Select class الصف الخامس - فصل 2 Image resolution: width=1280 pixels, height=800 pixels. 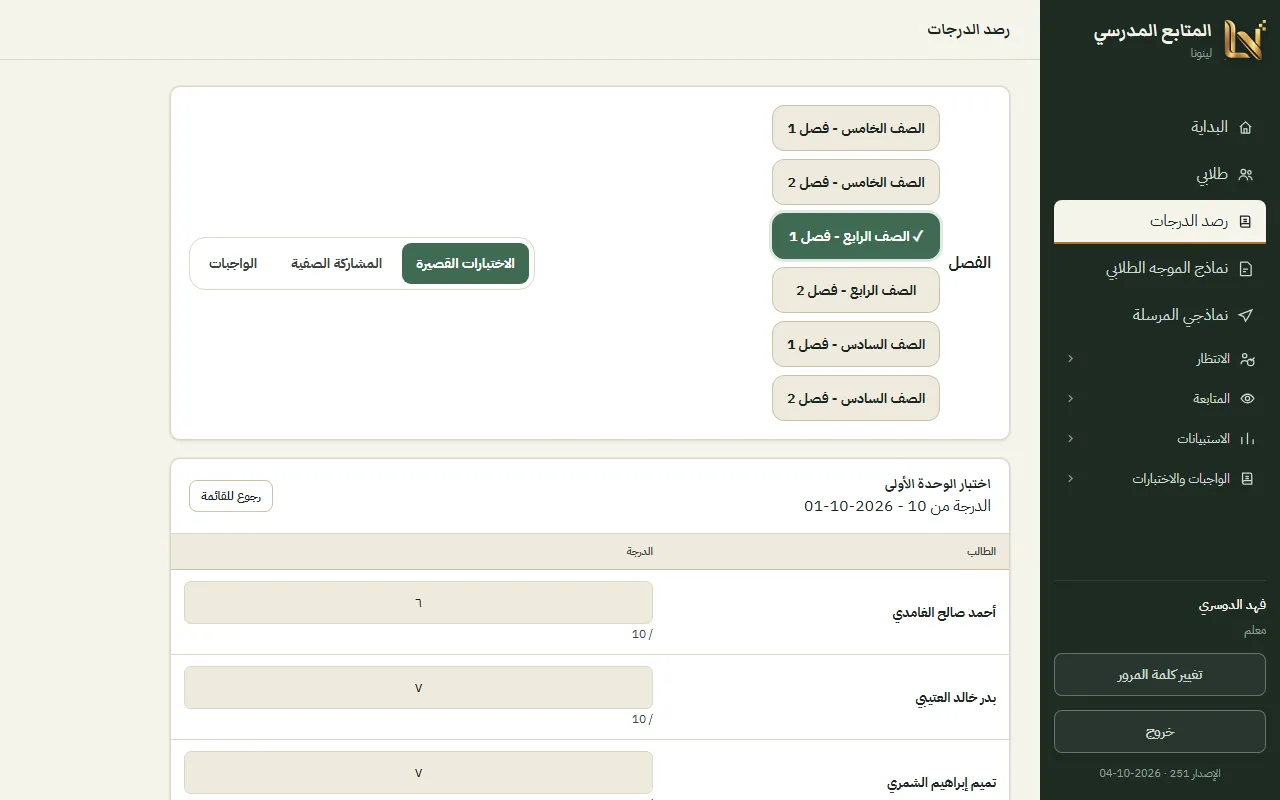[x=856, y=182]
